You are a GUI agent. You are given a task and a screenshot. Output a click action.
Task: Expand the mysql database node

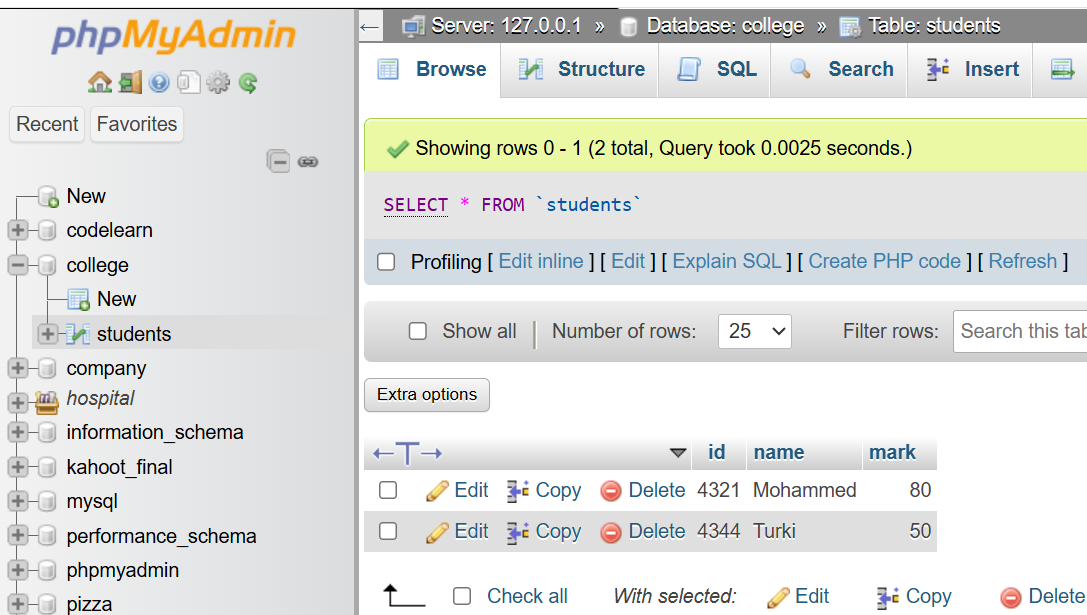18,501
